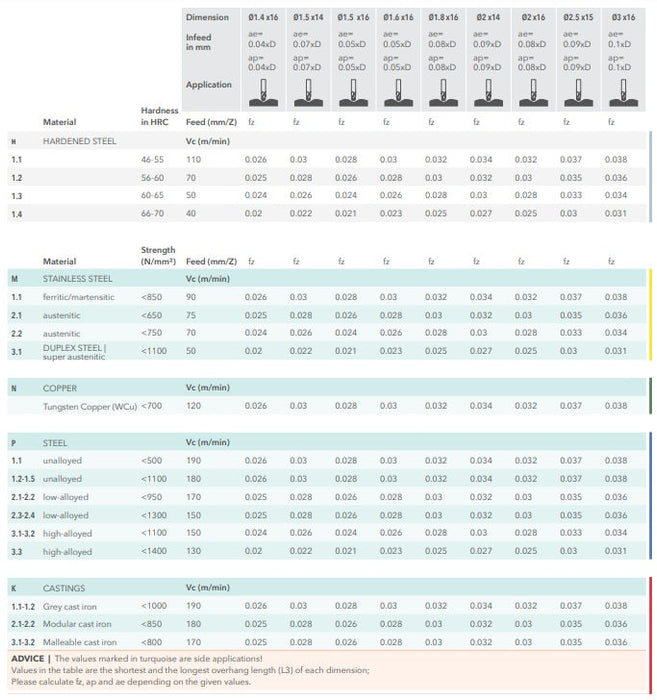The image size is (657, 700).
Task: Click the application icon under Ø3 x16
Action: pos(622,88)
